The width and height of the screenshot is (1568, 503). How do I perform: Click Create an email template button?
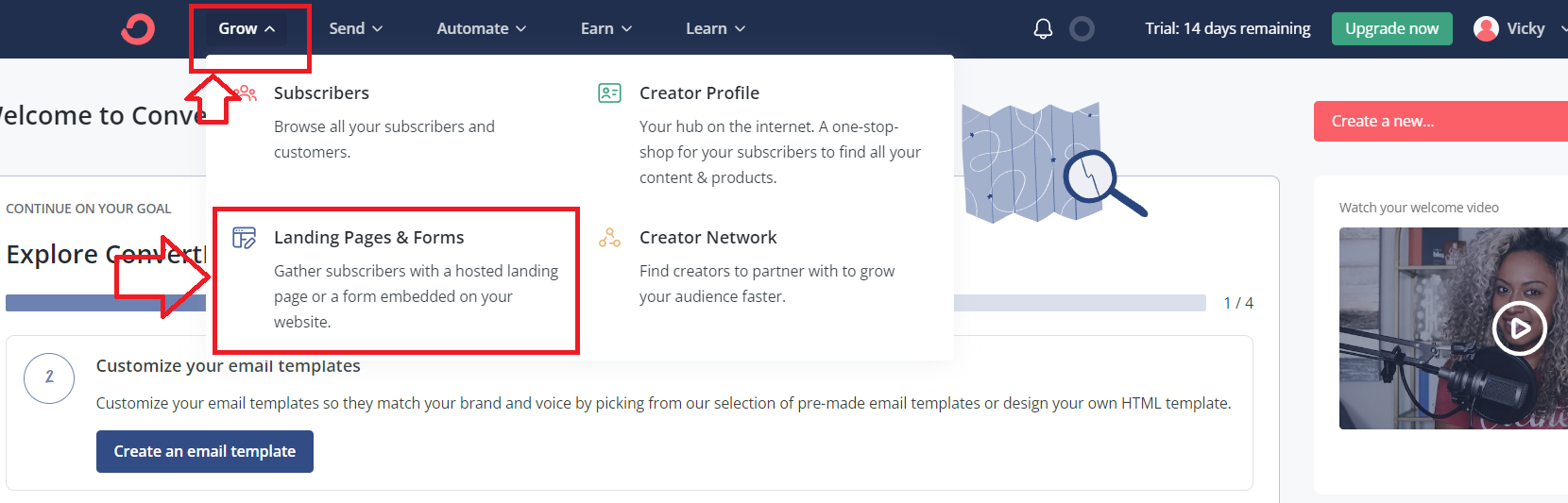tap(205, 451)
